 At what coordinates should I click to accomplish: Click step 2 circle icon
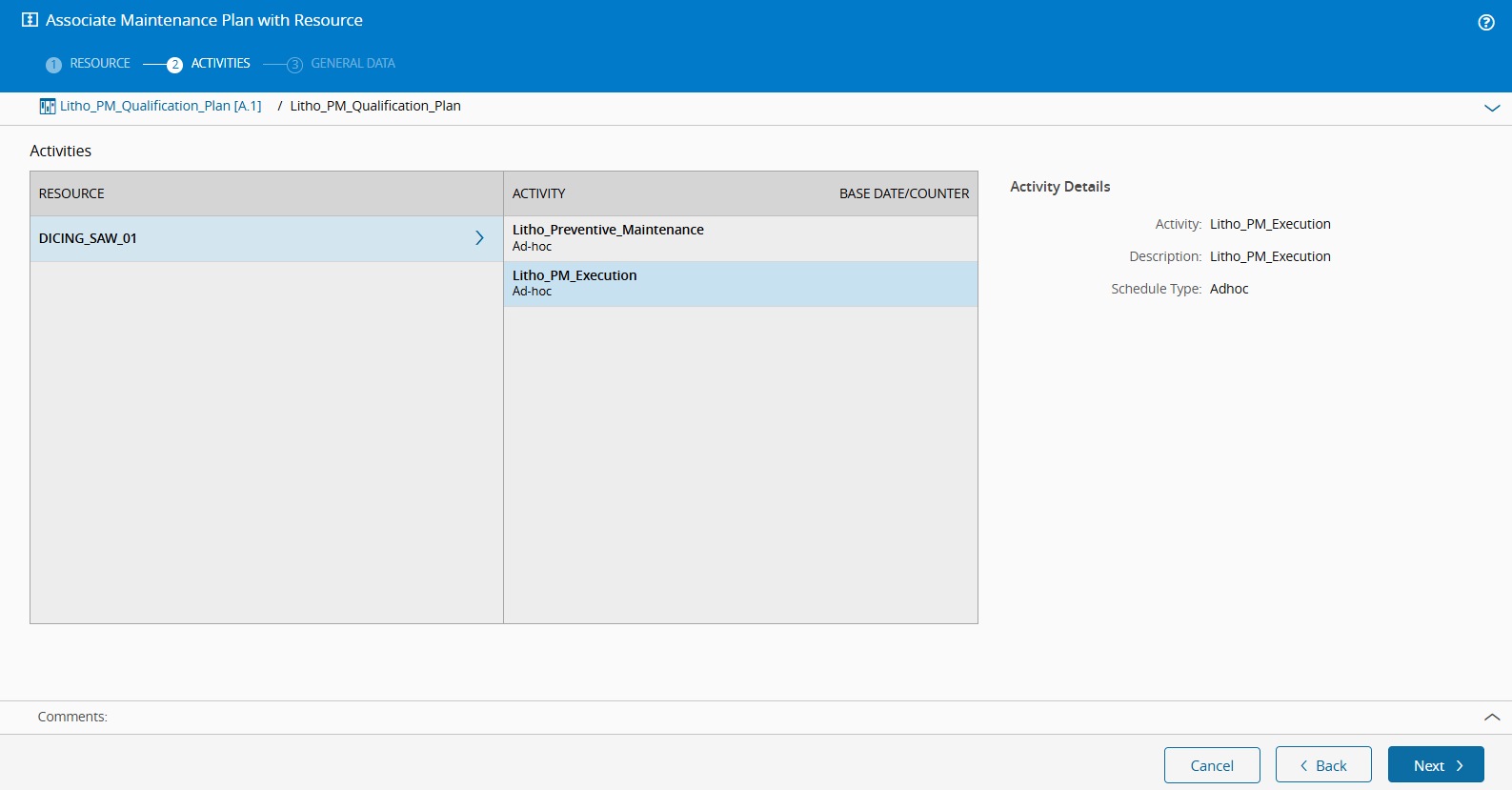tap(174, 65)
